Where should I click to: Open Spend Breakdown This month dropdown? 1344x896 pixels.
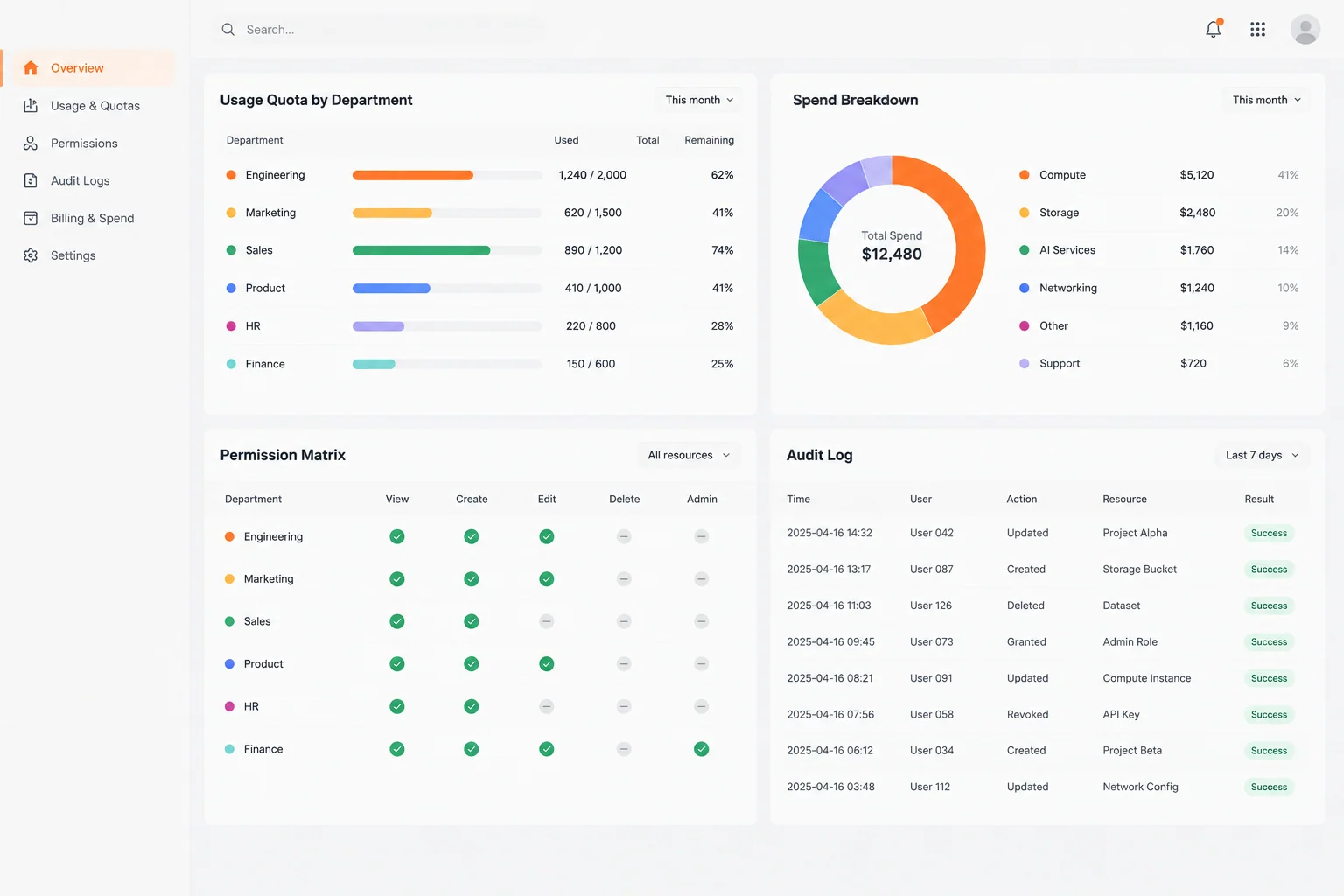(x=1266, y=100)
